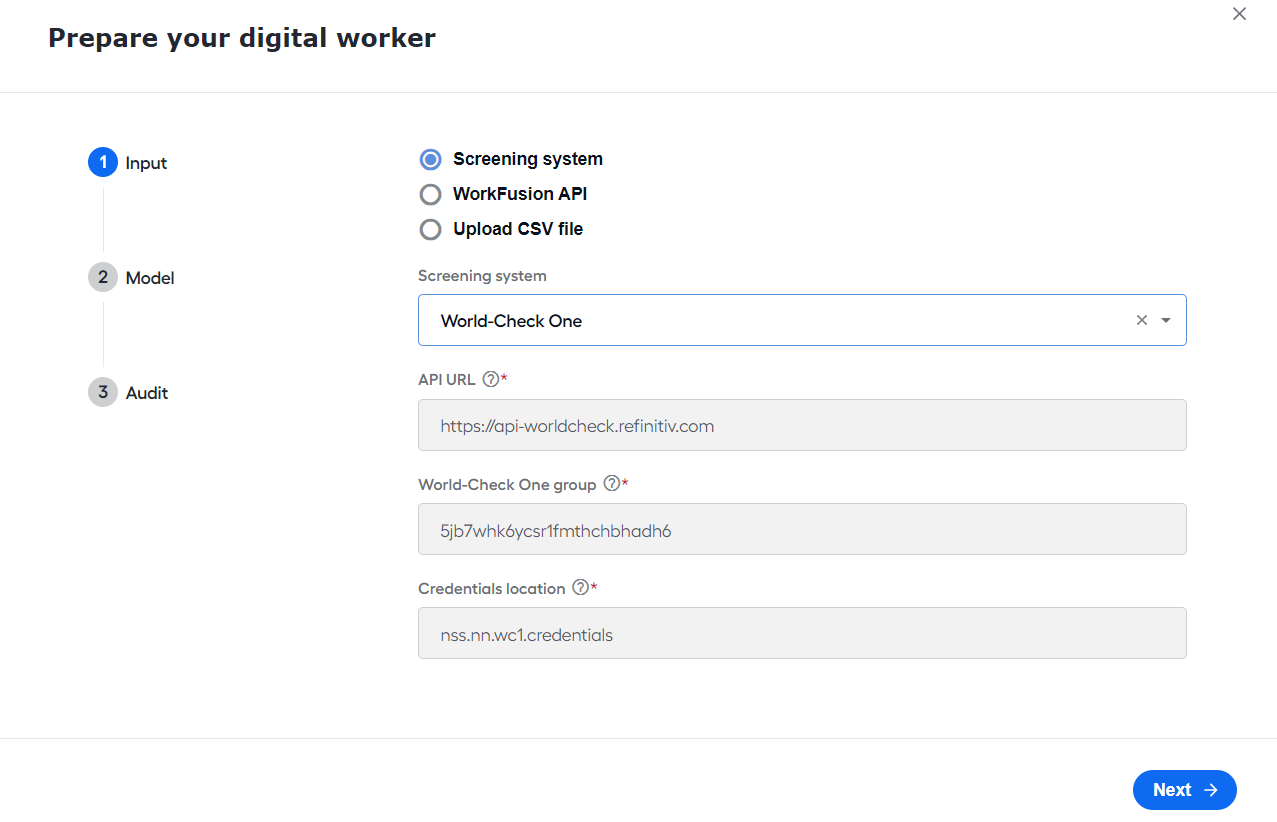Screen dimensions: 1277x822
Task: Click the Credentials location label
Action: [492, 588]
